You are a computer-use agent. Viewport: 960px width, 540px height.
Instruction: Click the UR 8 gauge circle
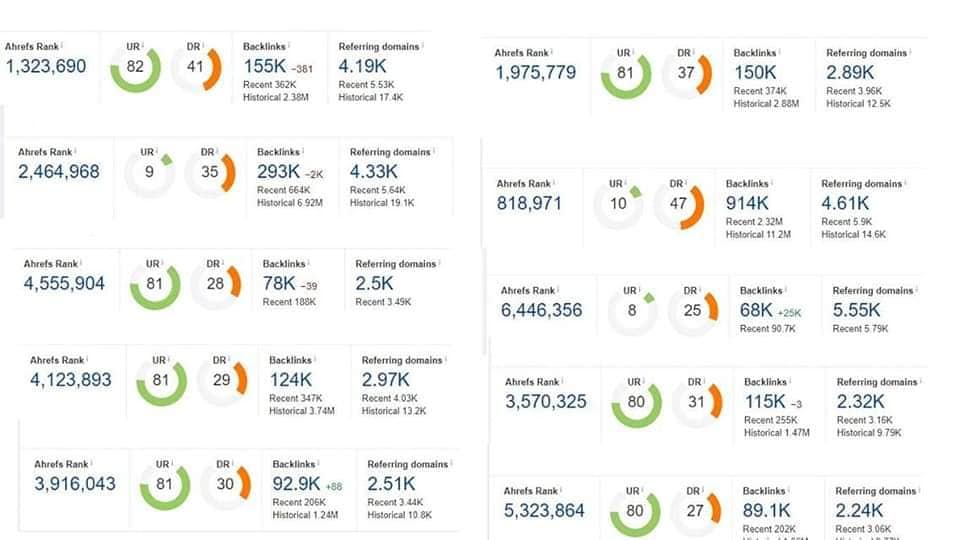[632, 310]
